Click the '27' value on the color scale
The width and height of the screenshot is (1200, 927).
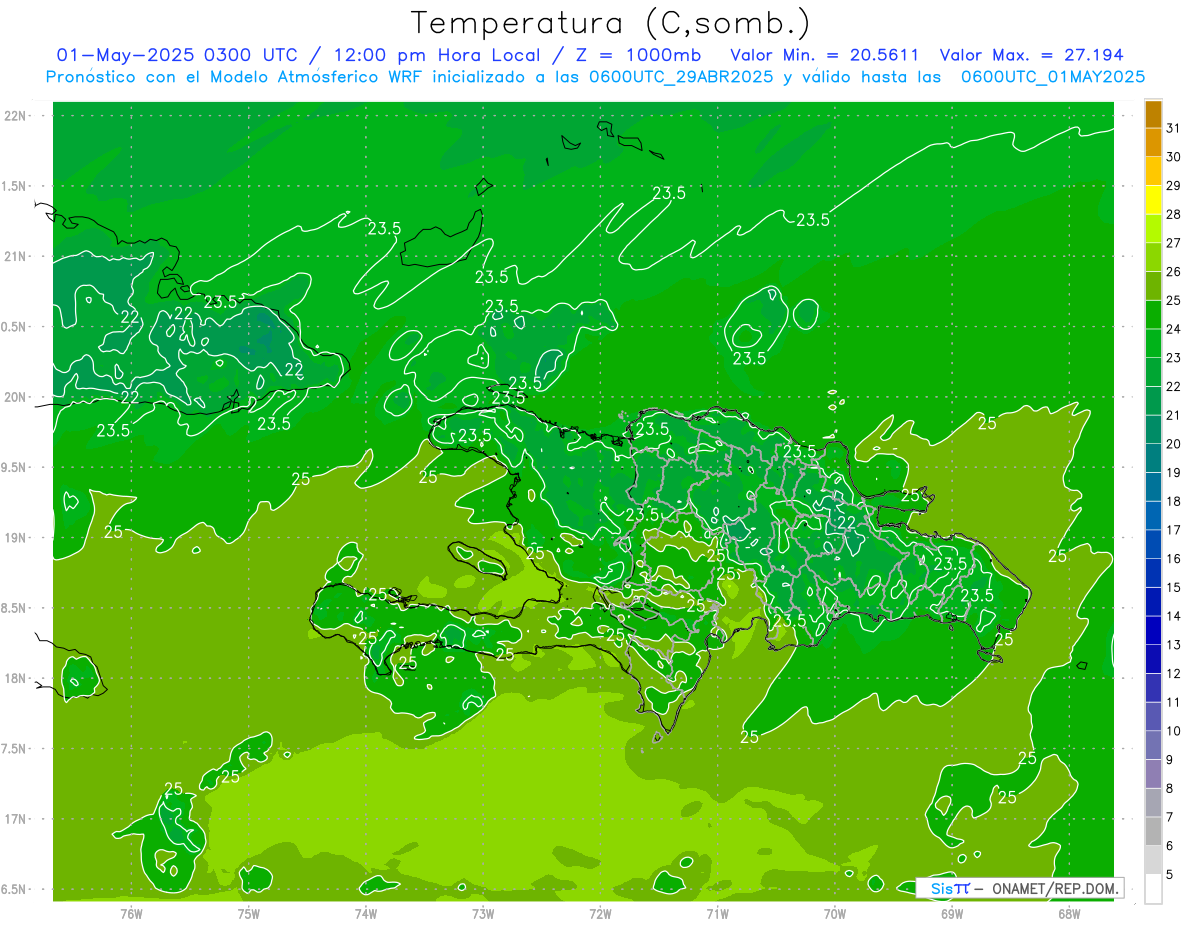click(x=1174, y=243)
